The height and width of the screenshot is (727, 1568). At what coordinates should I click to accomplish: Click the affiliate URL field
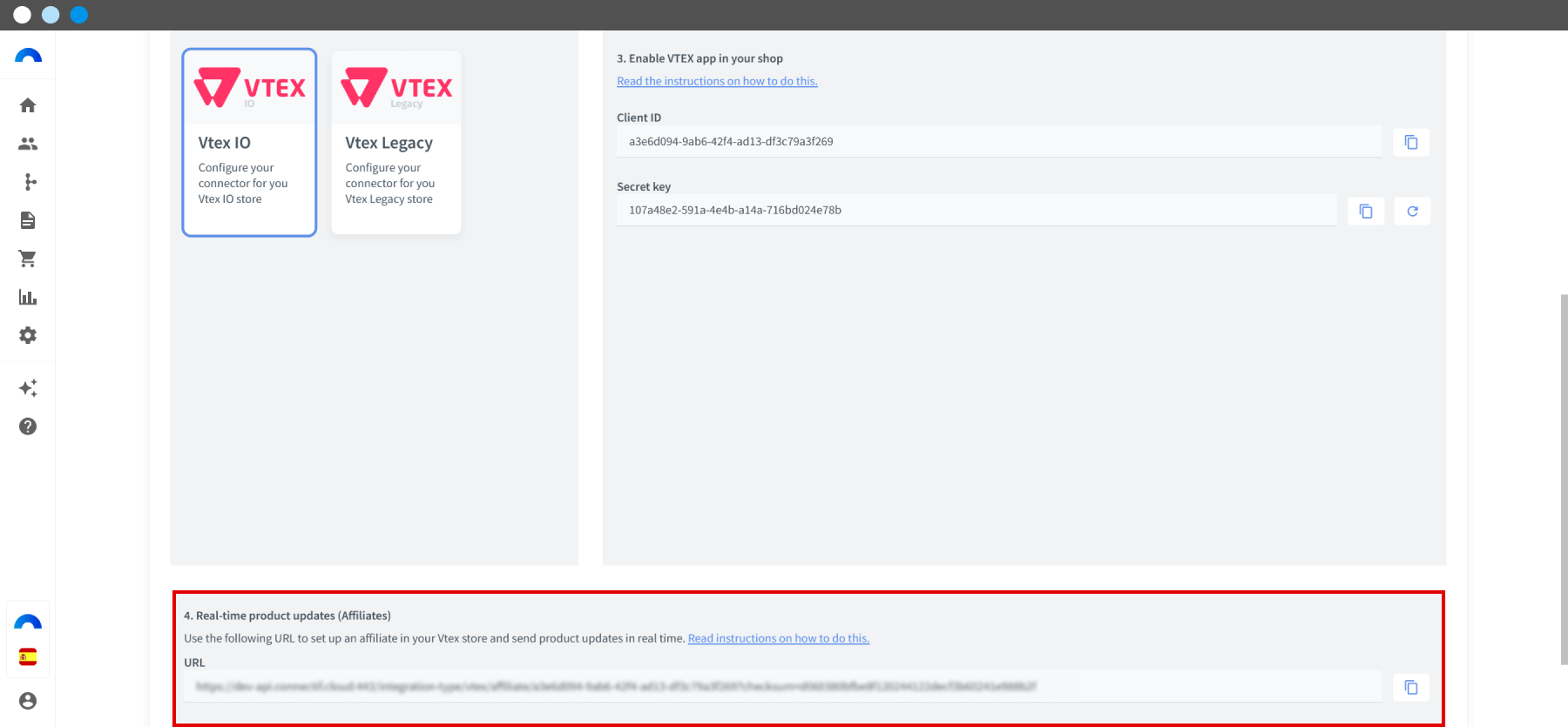point(783,686)
